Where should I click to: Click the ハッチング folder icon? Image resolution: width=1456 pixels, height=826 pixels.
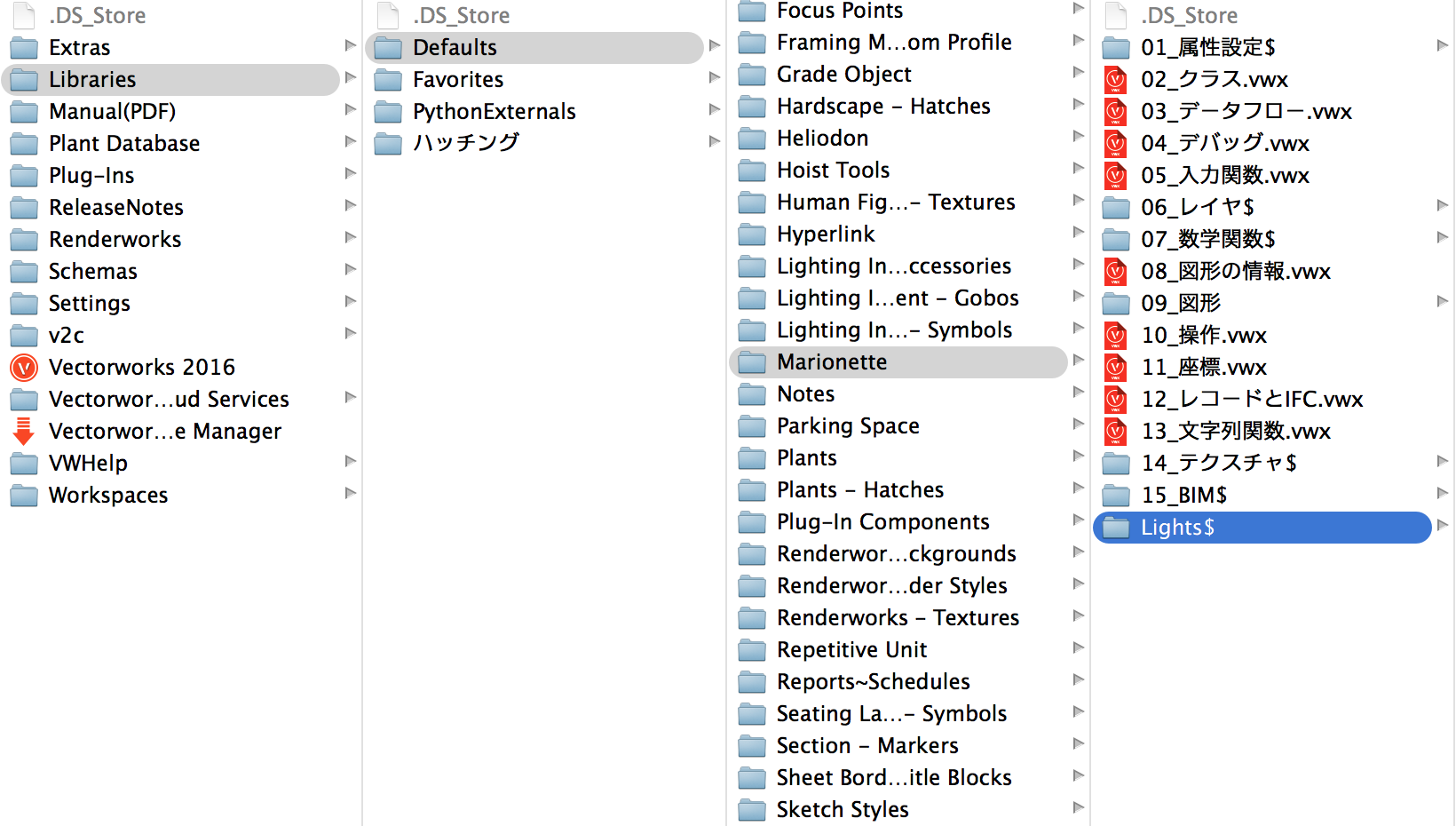tap(388, 144)
